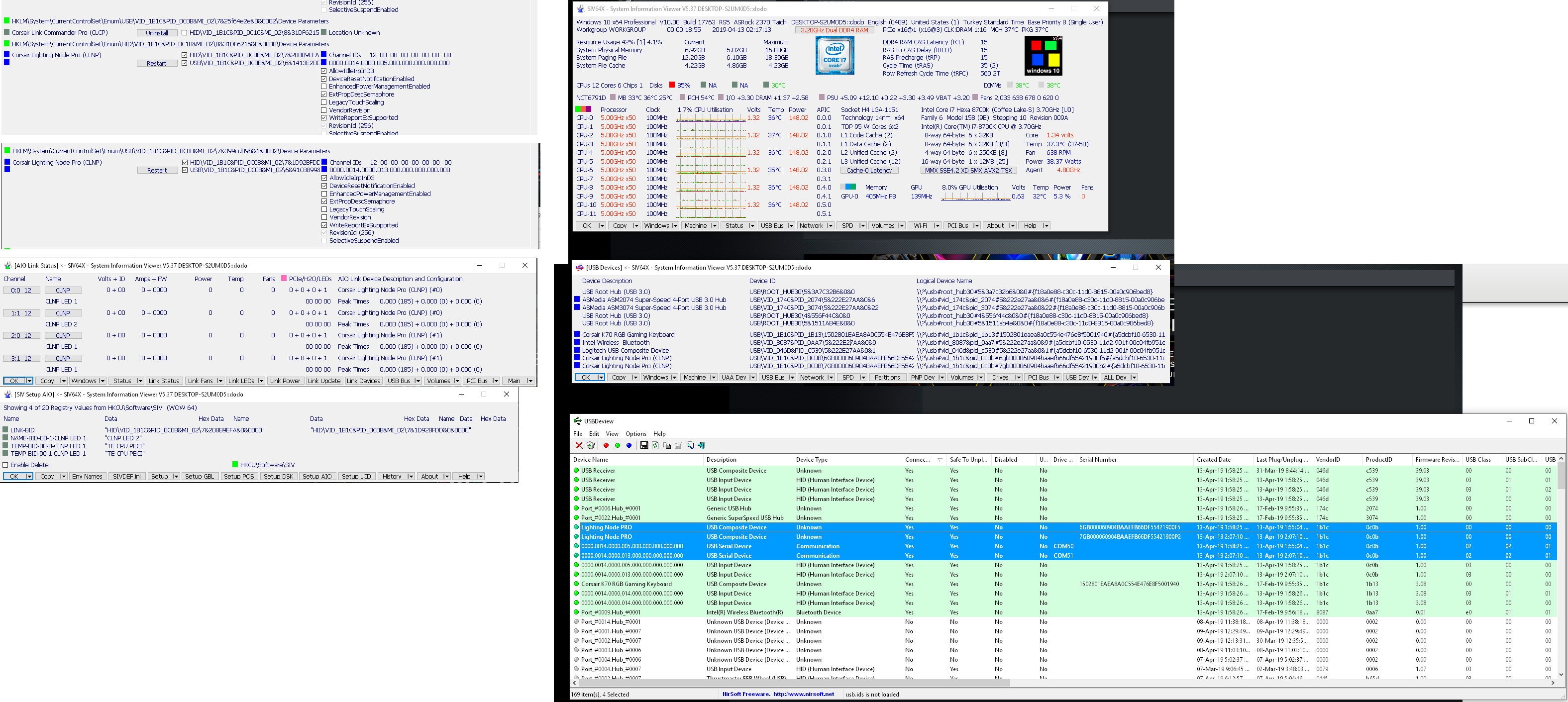Click the pink PCIe/H2O/LEDs color swatch
Screen dimensions: 1568x702
click(284, 279)
